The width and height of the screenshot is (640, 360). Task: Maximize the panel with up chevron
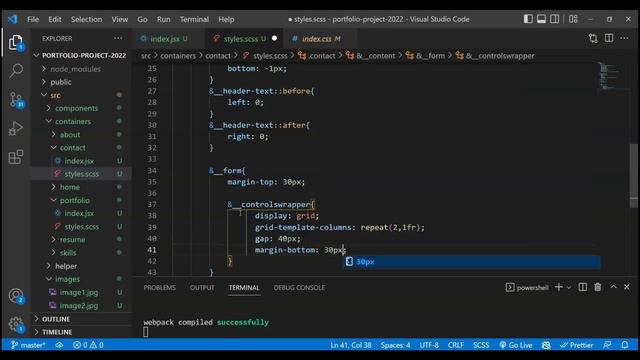[613, 287]
